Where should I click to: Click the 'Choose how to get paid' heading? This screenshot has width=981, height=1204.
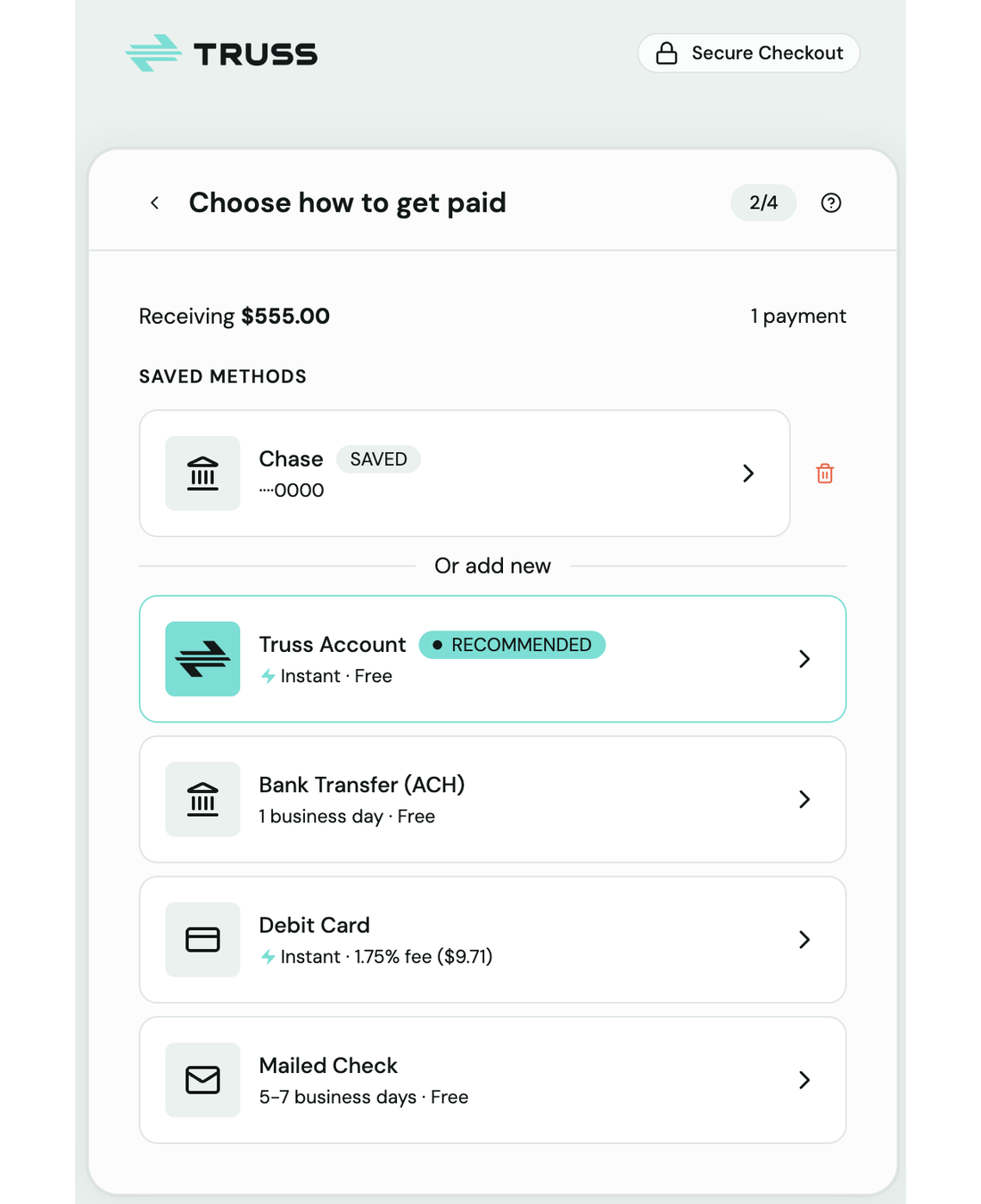[x=348, y=203]
